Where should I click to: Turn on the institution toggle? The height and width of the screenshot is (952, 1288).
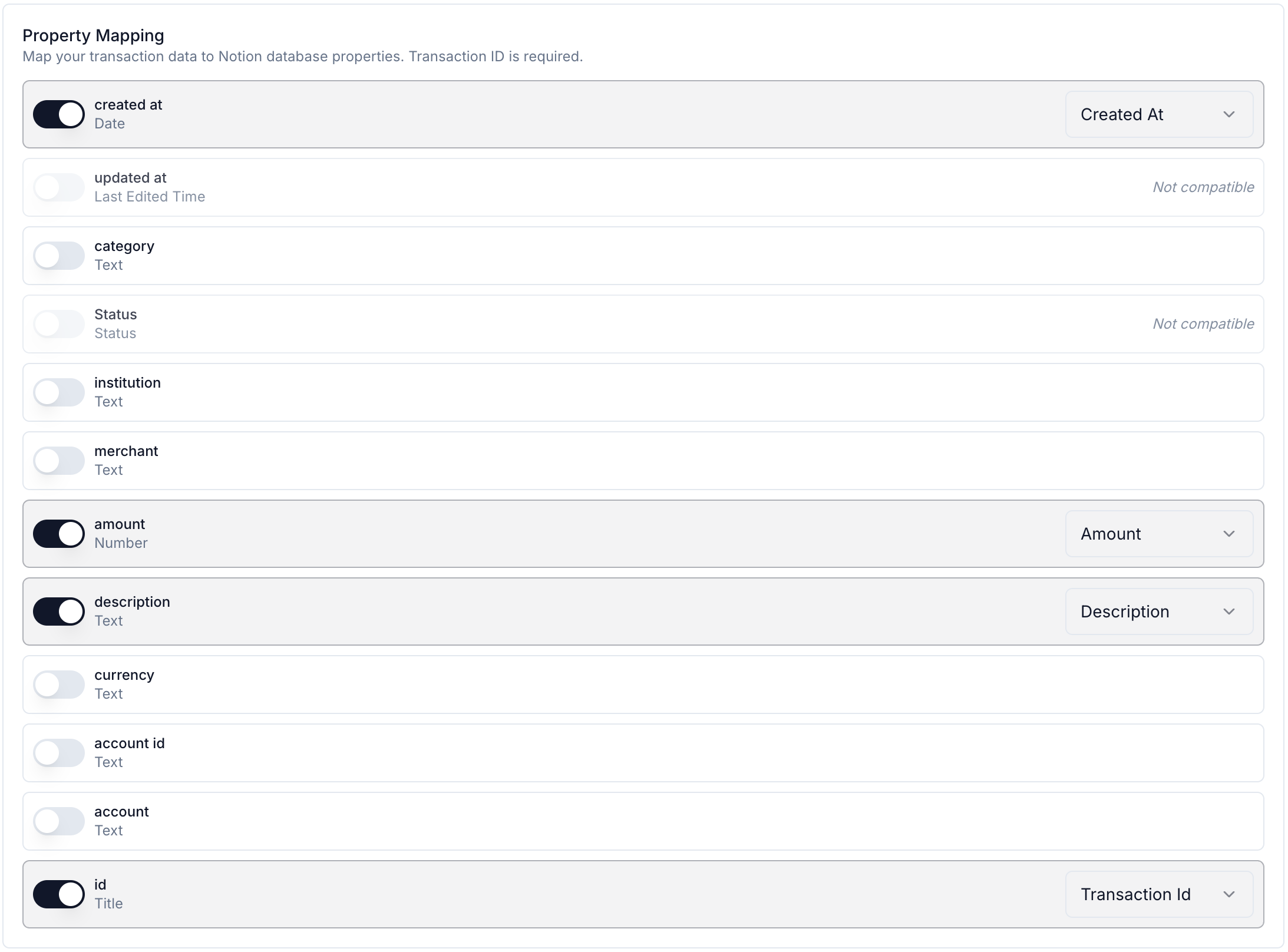tap(59, 392)
